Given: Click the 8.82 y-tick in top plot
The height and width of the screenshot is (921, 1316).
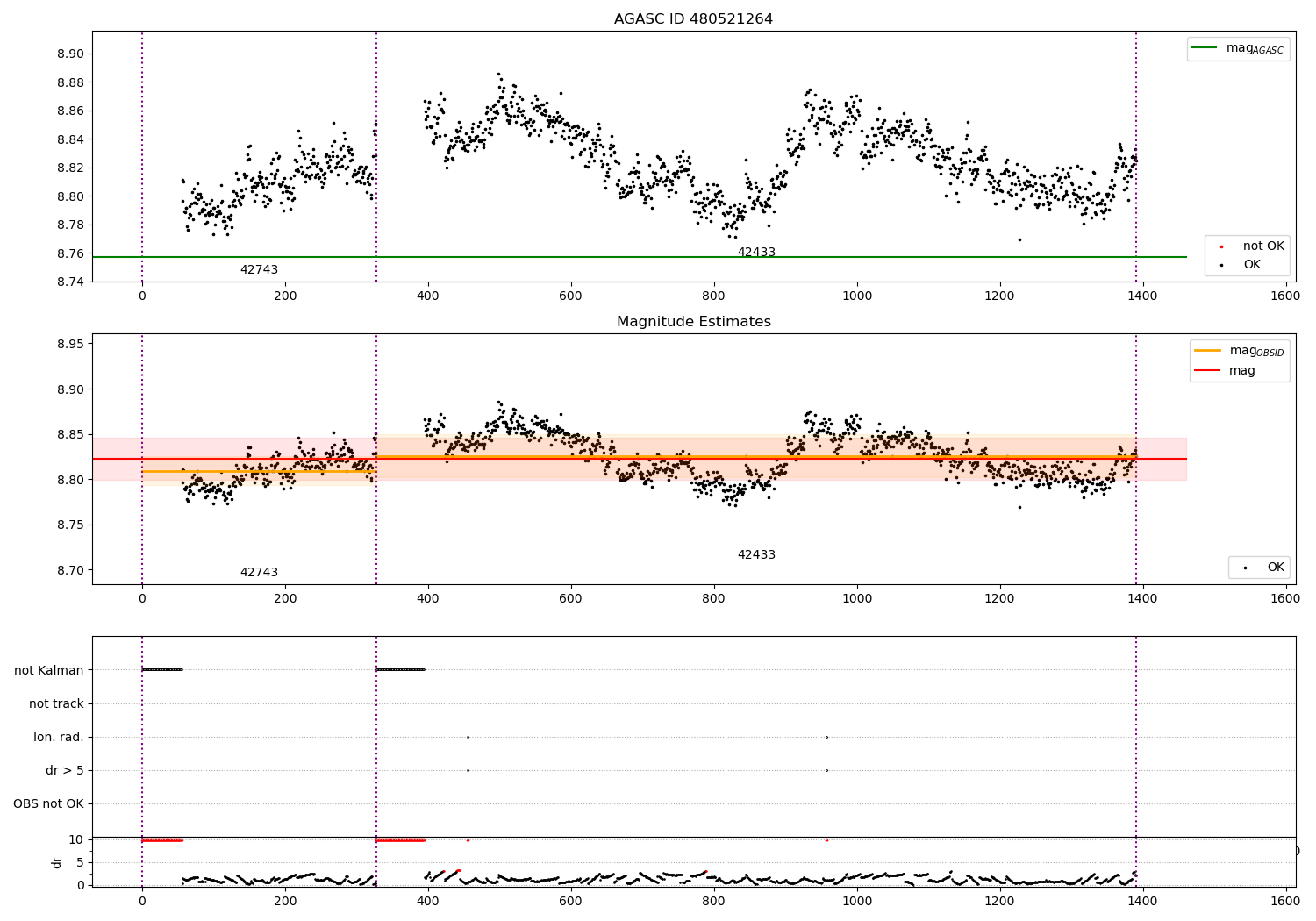Looking at the screenshot, I should (x=69, y=168).
